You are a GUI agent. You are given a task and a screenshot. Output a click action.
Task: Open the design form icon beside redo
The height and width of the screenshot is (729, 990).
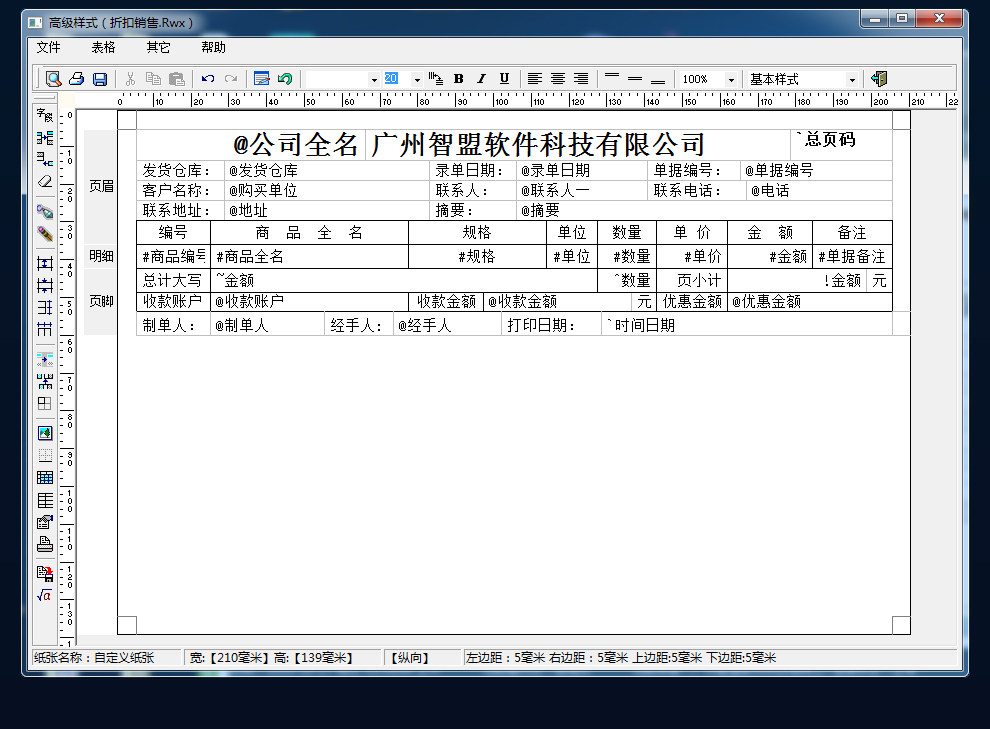click(x=261, y=79)
